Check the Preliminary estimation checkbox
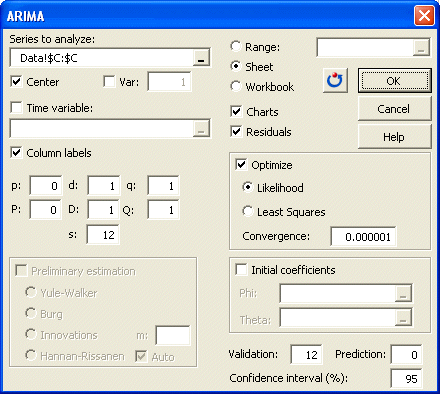Viewport: 440px width, 394px height. [21, 270]
